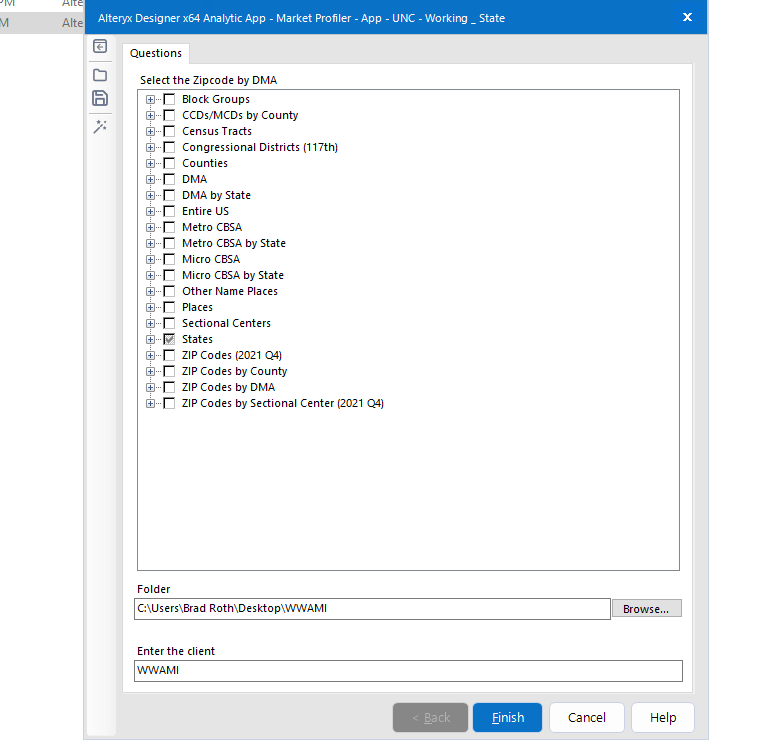The height and width of the screenshot is (744, 780).
Task: Expand the Micro CBSA node
Action: click(150, 259)
